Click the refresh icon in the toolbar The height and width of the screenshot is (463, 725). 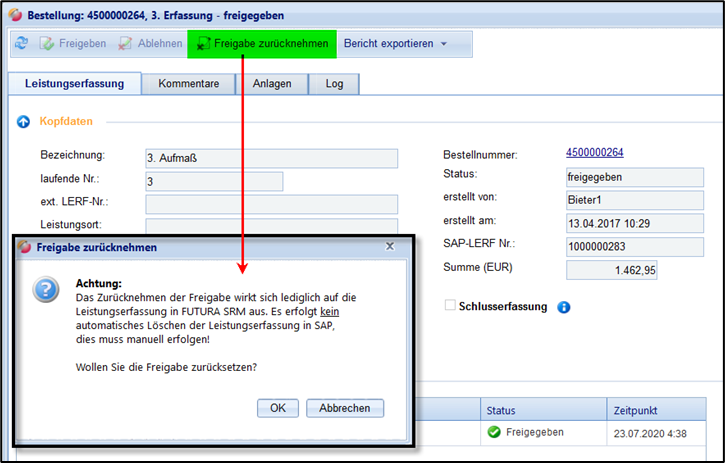click(22, 44)
